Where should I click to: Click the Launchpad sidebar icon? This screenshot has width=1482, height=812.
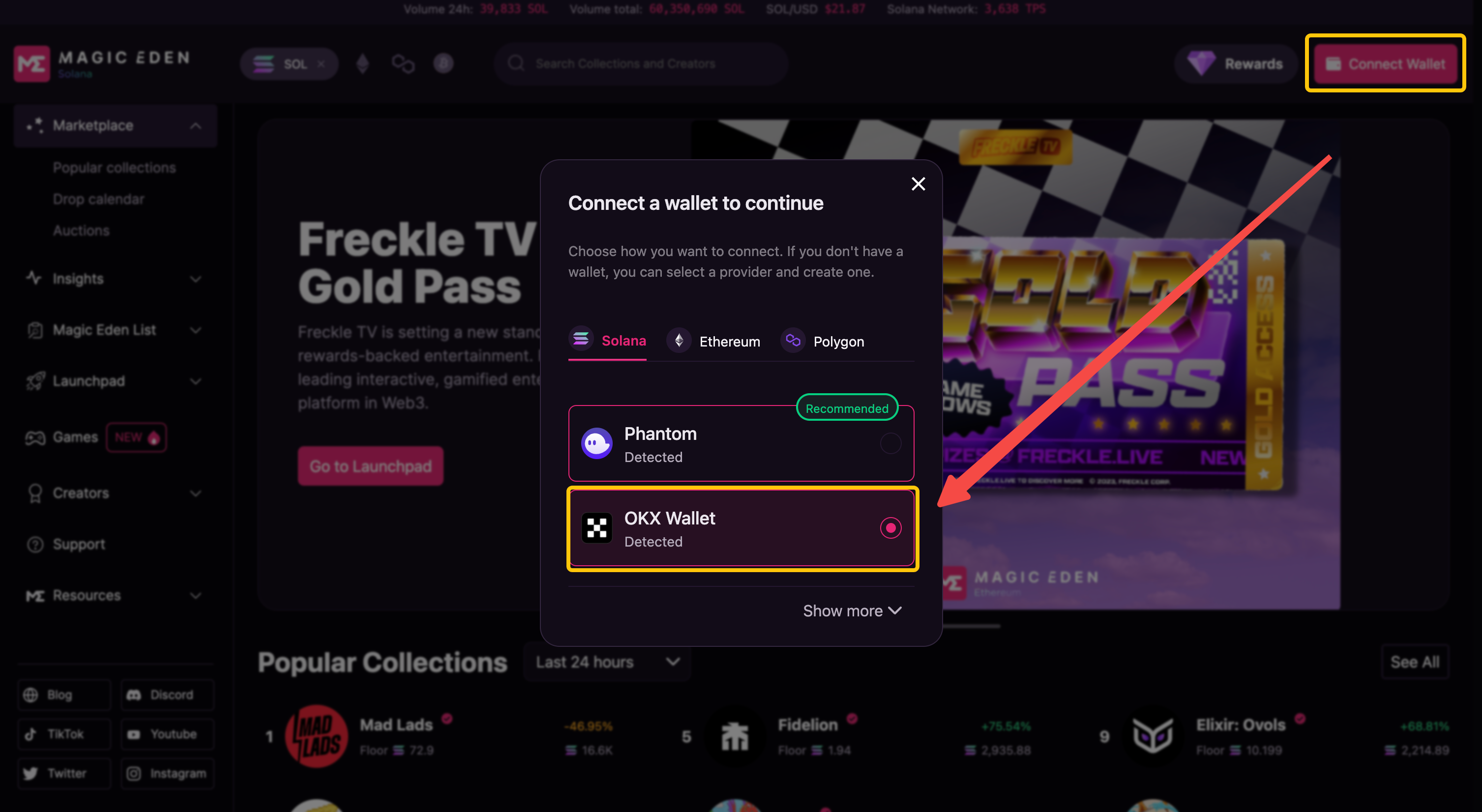[36, 382]
